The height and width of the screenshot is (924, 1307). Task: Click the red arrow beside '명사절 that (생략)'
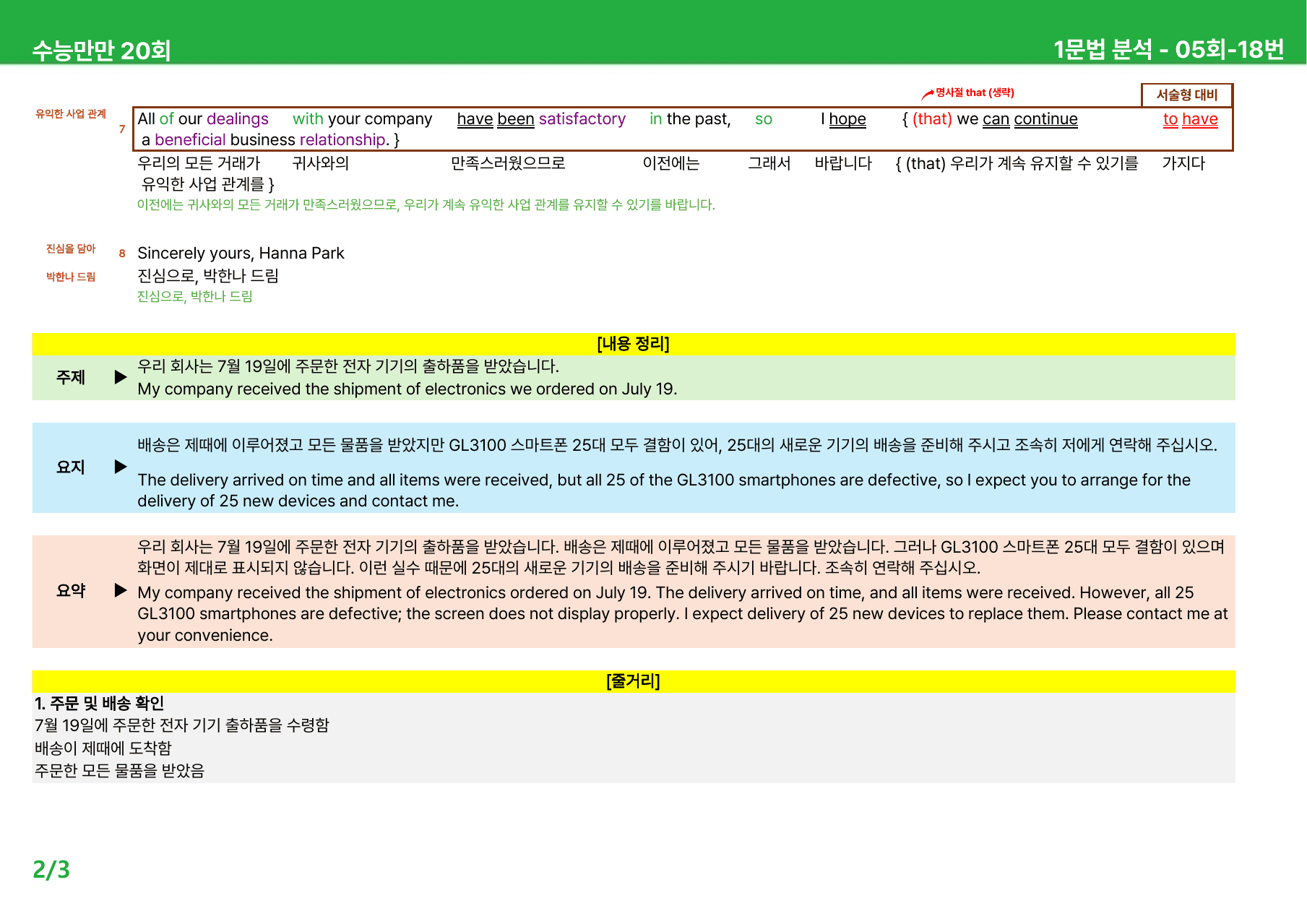click(x=928, y=94)
